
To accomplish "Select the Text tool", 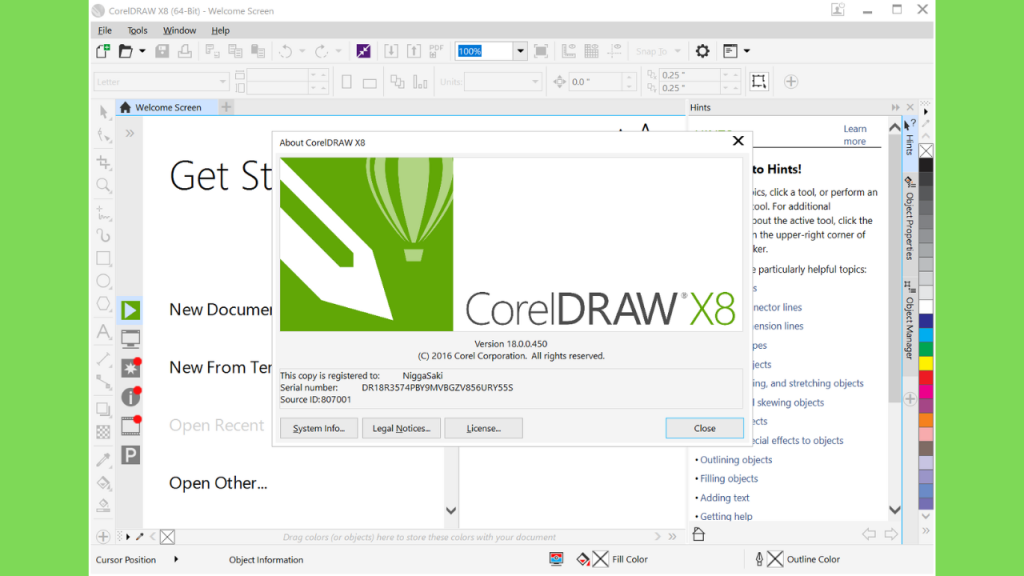I will click(x=104, y=332).
